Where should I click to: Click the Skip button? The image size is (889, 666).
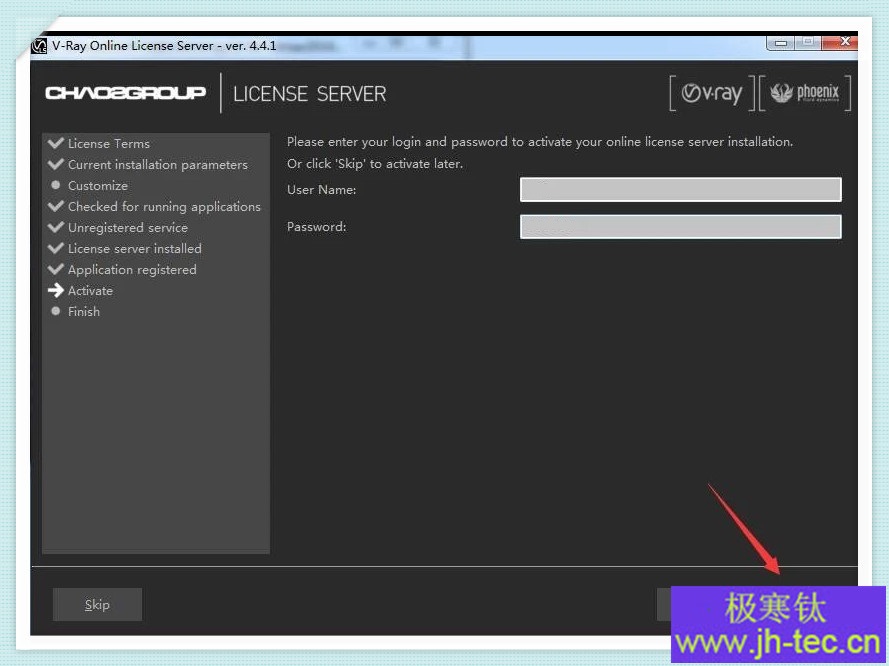tap(97, 604)
